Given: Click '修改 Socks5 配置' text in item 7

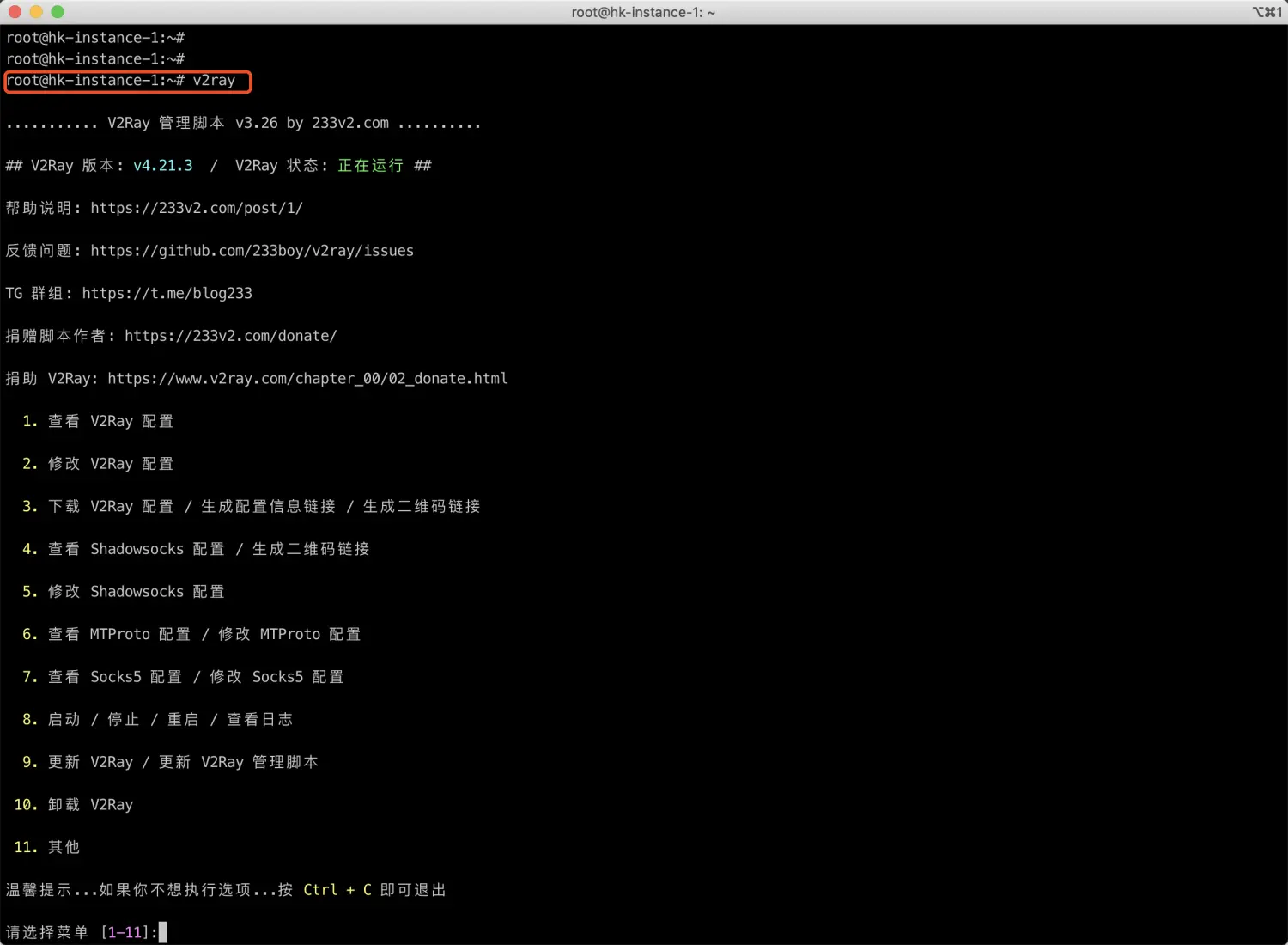Looking at the screenshot, I should pyautogui.click(x=276, y=677).
